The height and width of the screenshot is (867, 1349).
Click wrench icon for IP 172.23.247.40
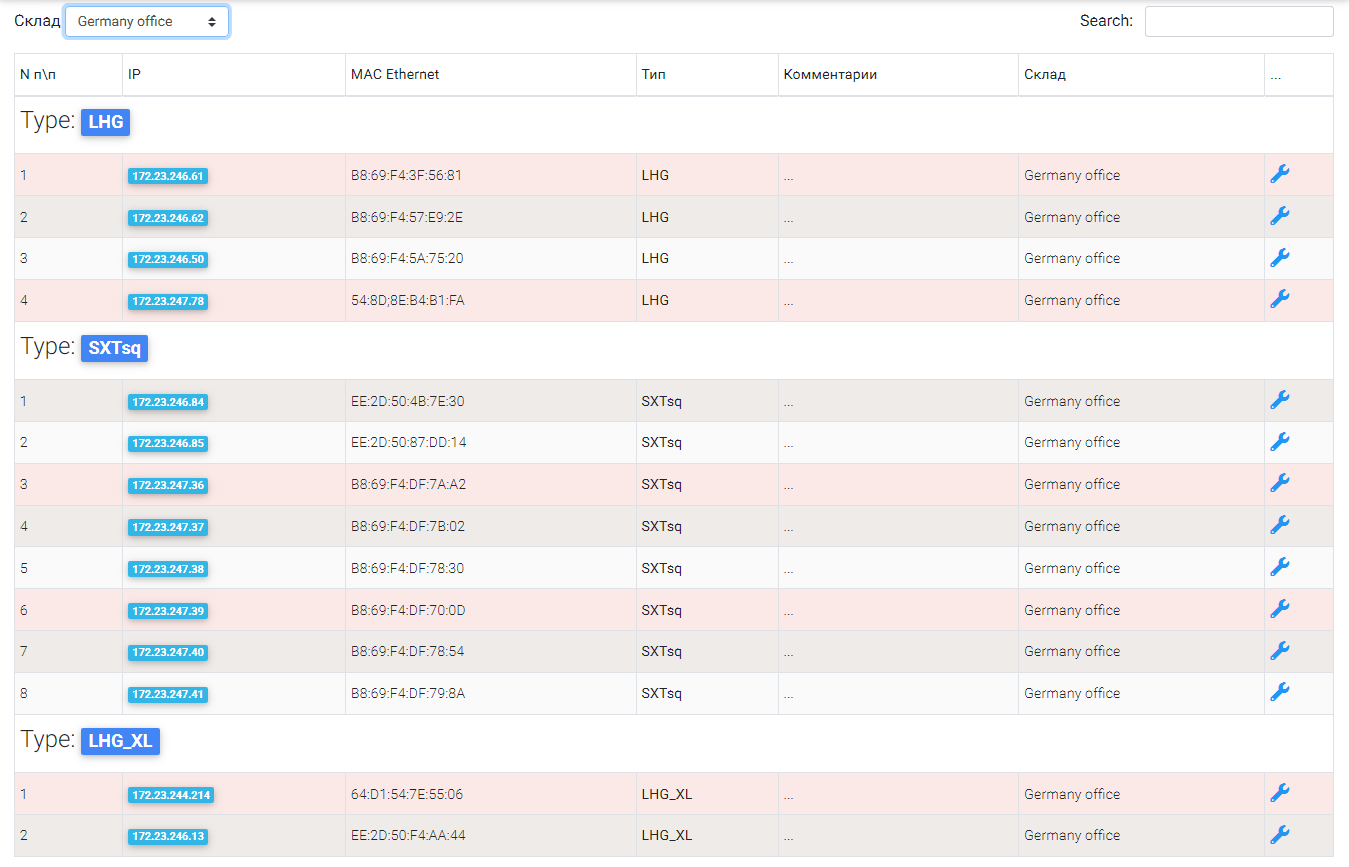pyautogui.click(x=1279, y=651)
